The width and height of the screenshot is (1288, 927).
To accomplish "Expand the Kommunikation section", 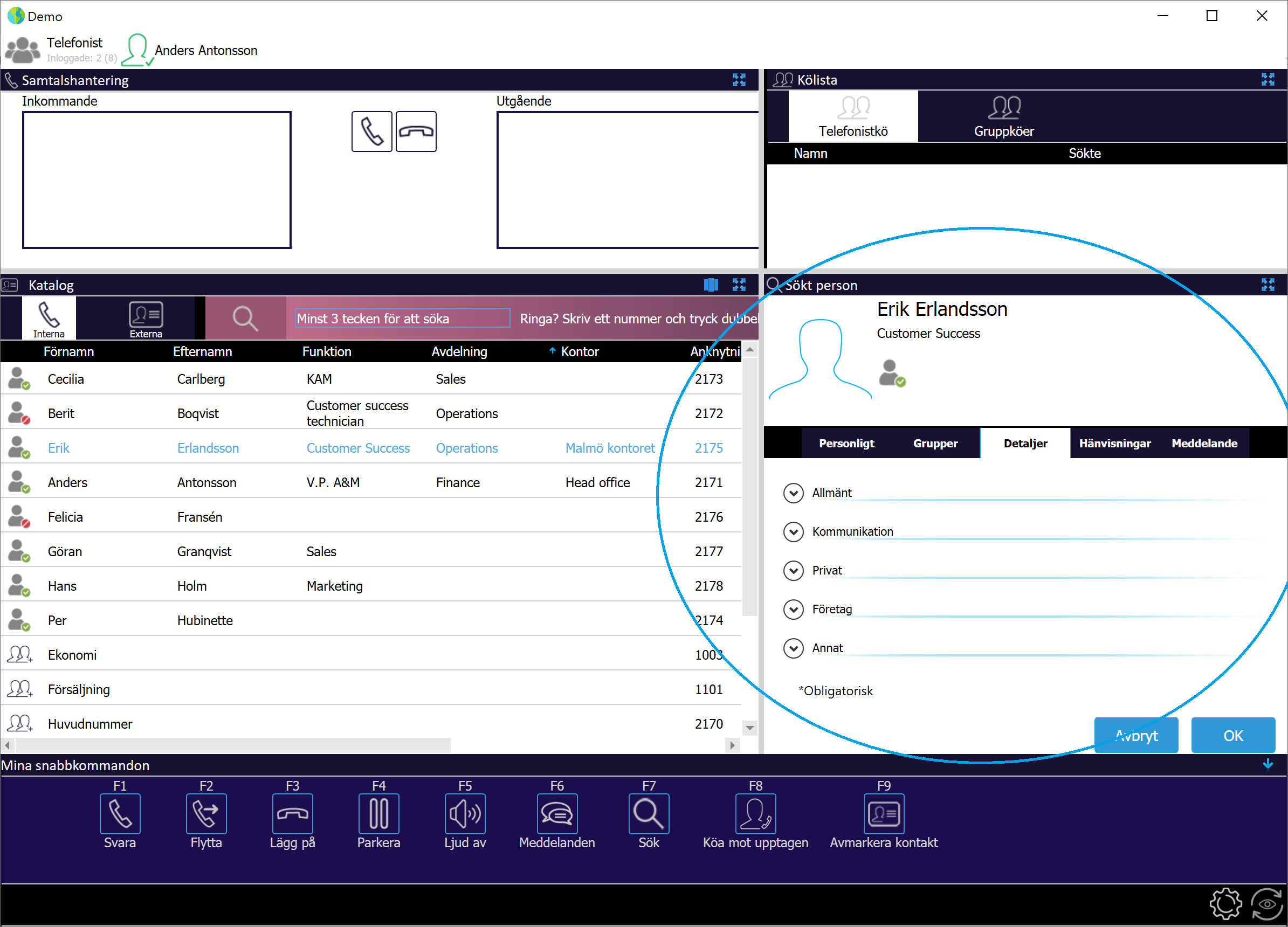I will (x=794, y=531).
